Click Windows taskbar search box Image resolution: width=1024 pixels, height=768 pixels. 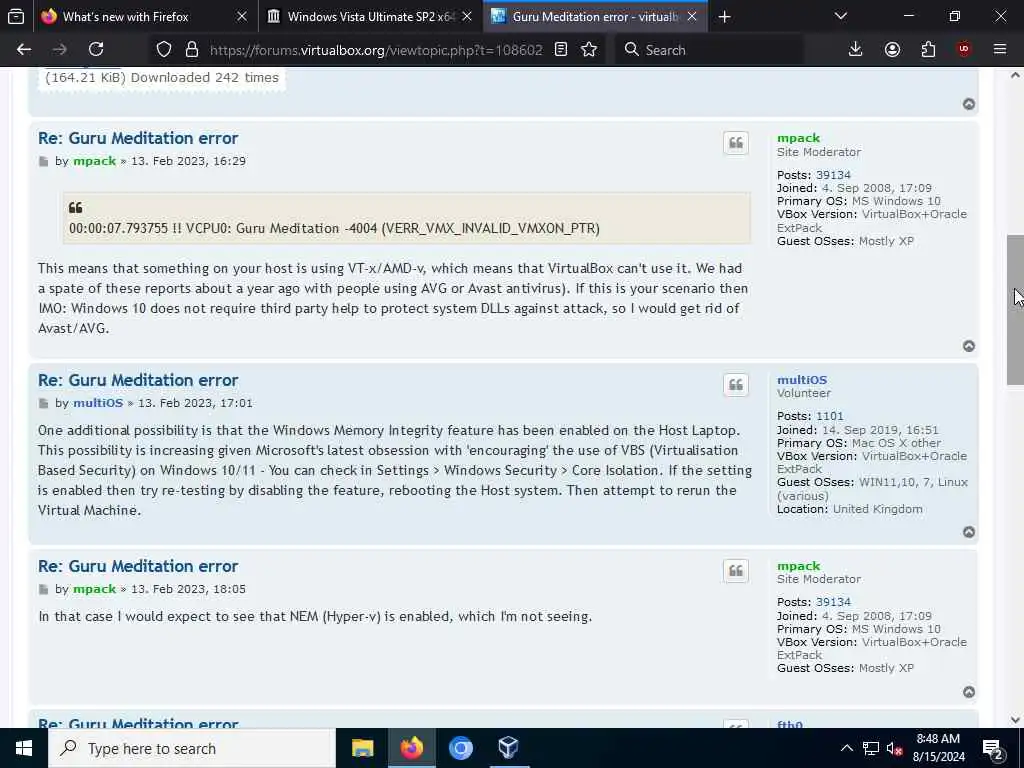tap(192, 748)
